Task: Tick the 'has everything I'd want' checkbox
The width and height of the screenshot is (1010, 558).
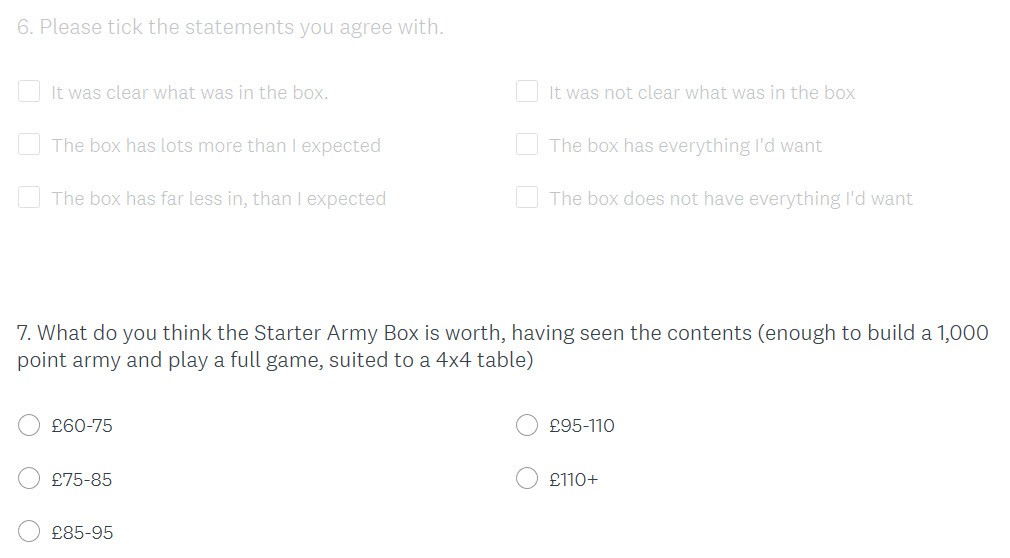Action: tap(527, 145)
